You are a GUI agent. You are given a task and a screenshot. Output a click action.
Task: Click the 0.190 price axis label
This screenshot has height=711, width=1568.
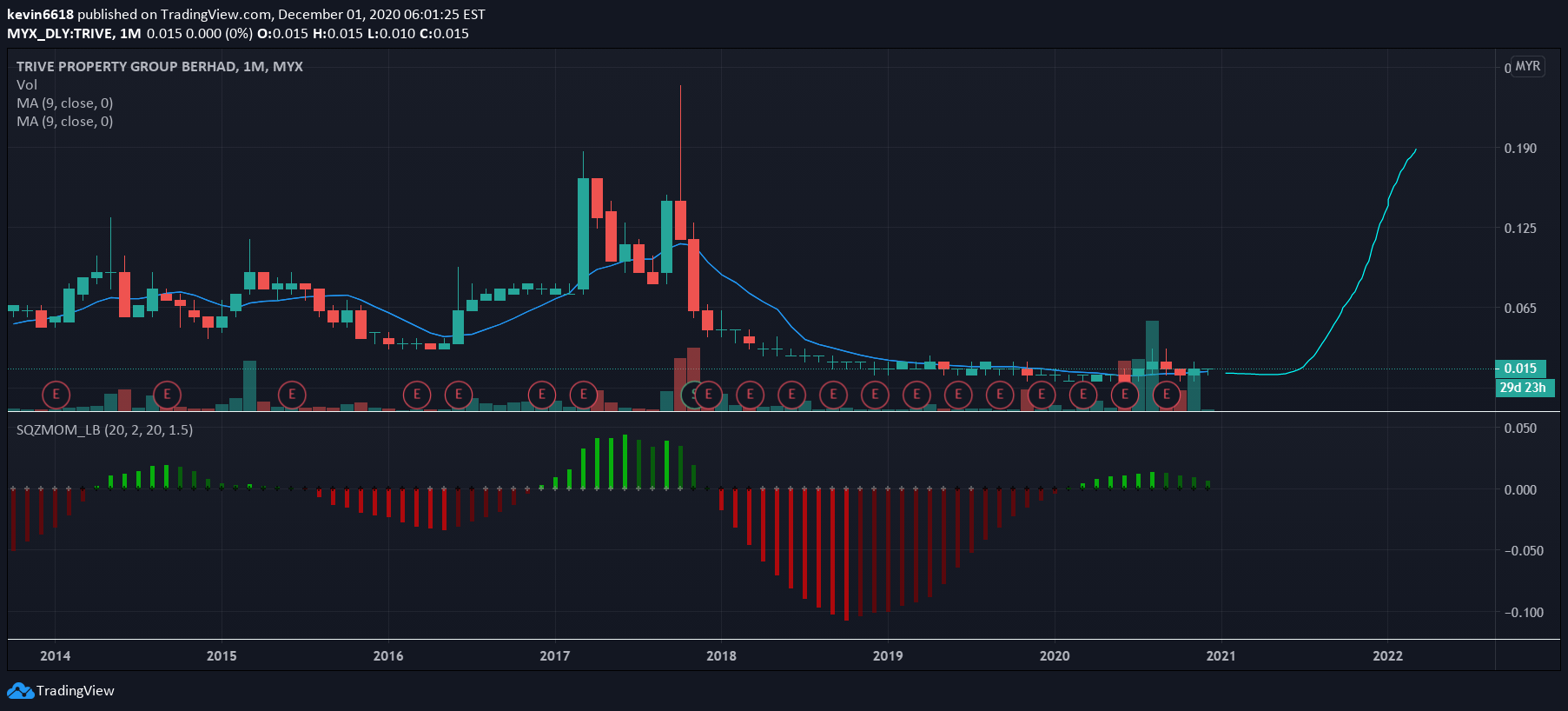click(x=1520, y=149)
